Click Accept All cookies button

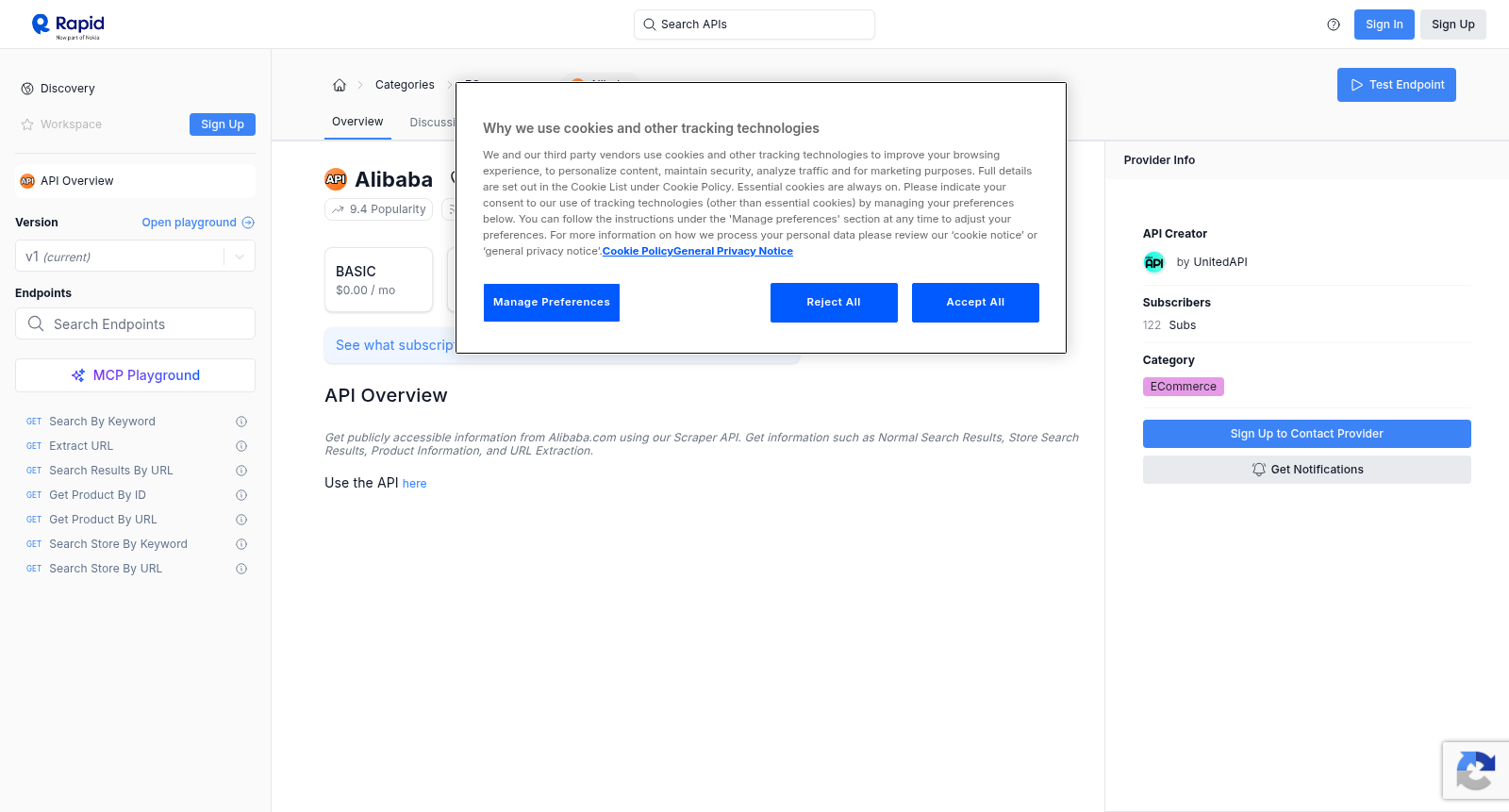click(975, 303)
